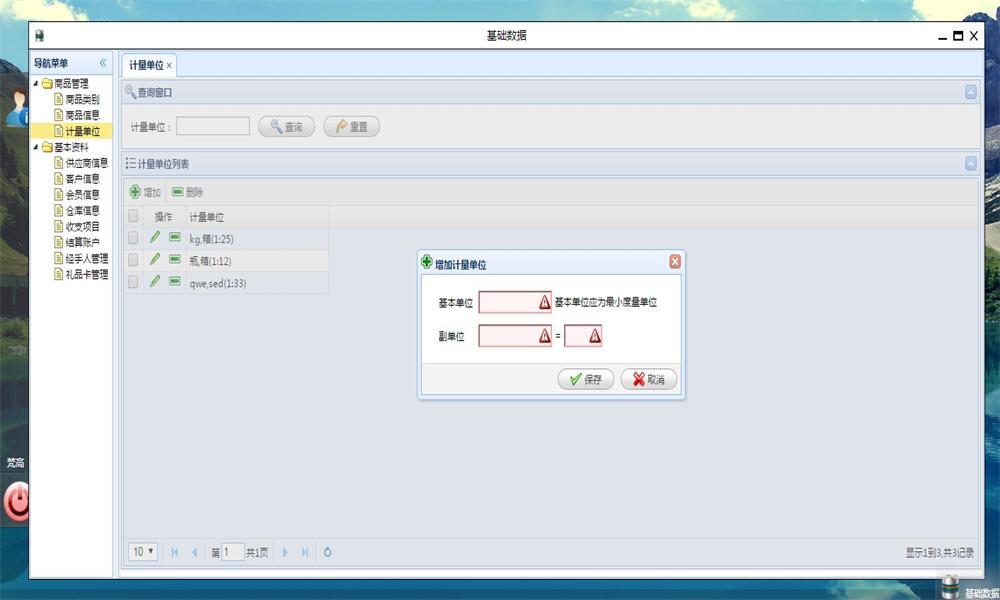
Task: Open 经手人管理 in the navigation tree
Action: point(87,259)
